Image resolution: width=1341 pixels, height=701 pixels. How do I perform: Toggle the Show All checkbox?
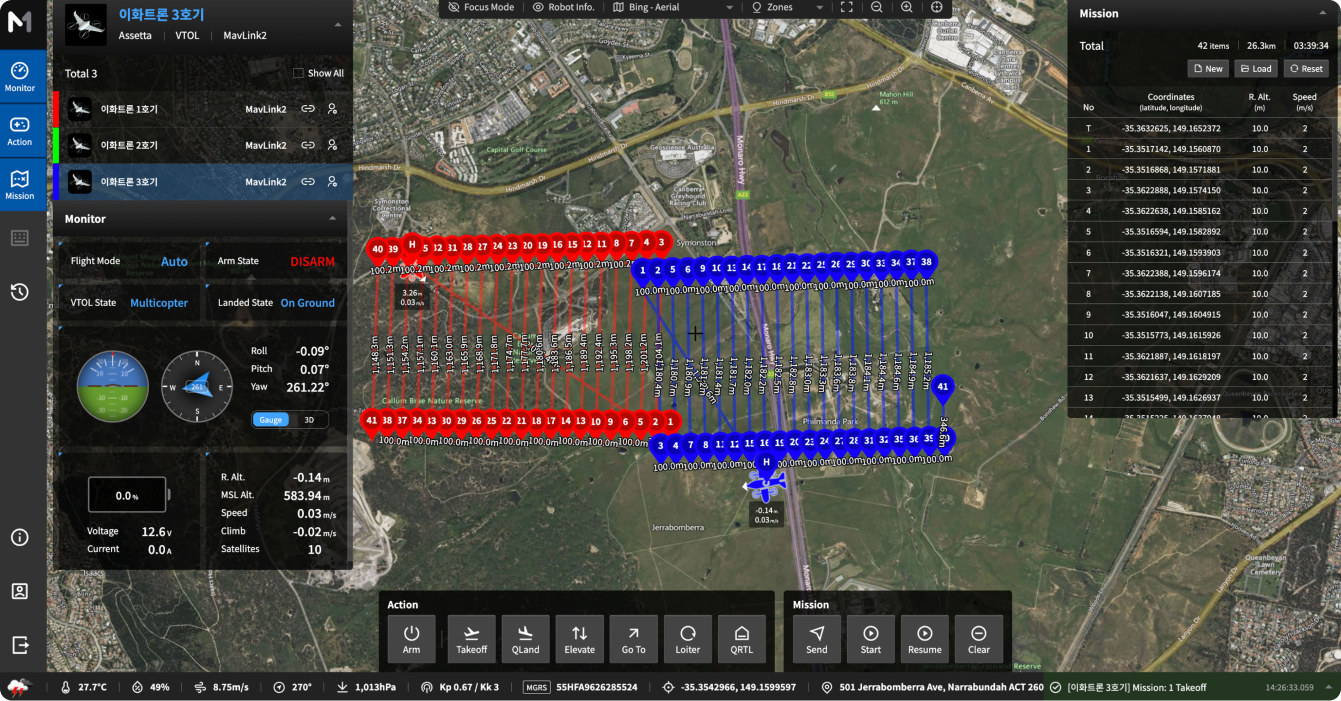pyautogui.click(x=298, y=73)
